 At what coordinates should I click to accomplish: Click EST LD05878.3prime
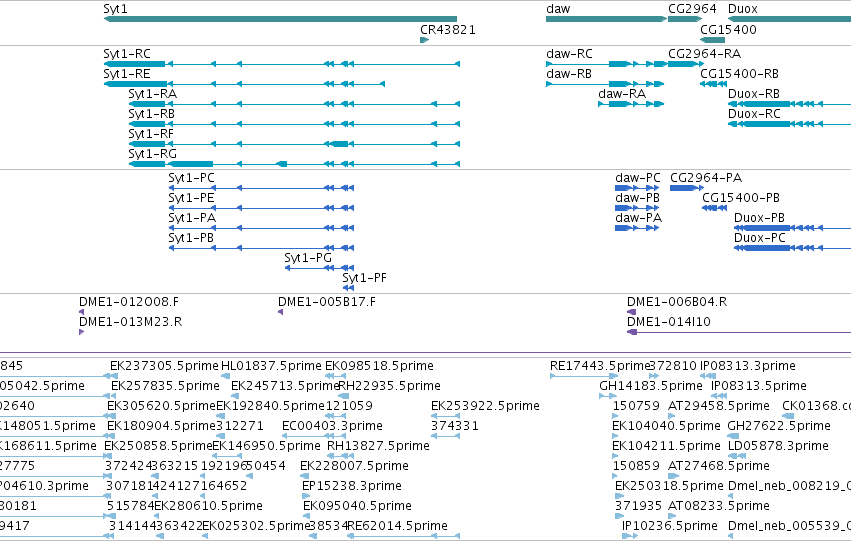click(778, 447)
